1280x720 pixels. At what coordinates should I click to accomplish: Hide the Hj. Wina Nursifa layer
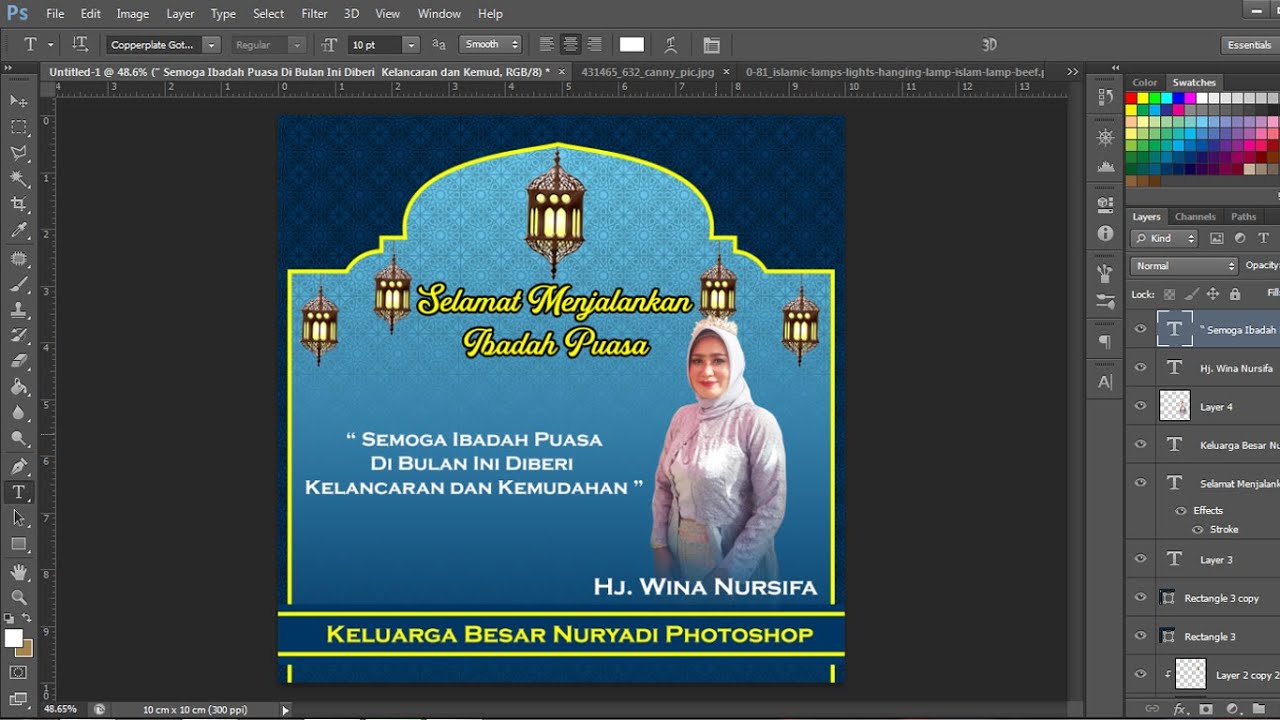(x=1140, y=367)
